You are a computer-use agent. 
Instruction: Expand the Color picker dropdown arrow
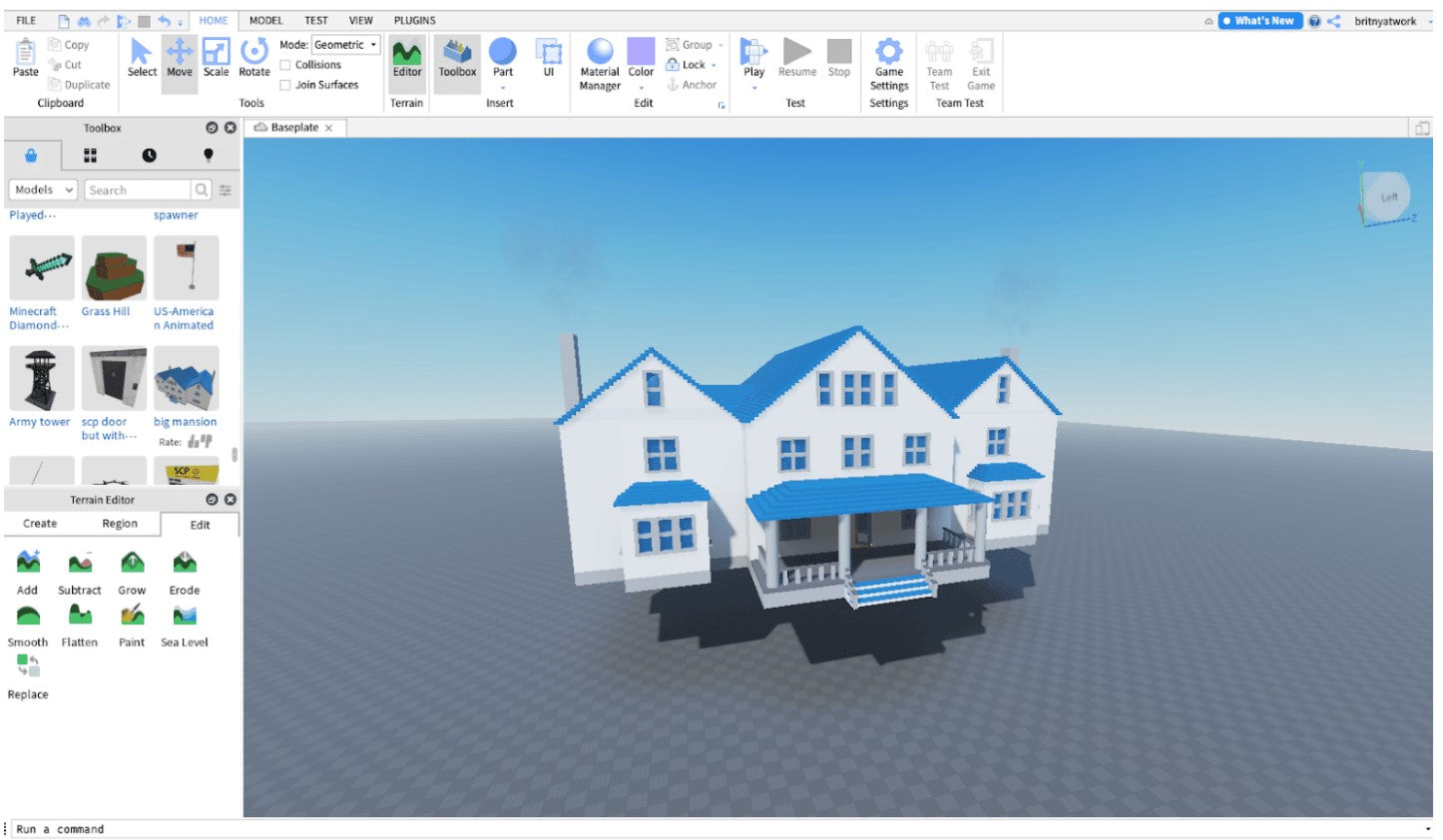point(641,88)
